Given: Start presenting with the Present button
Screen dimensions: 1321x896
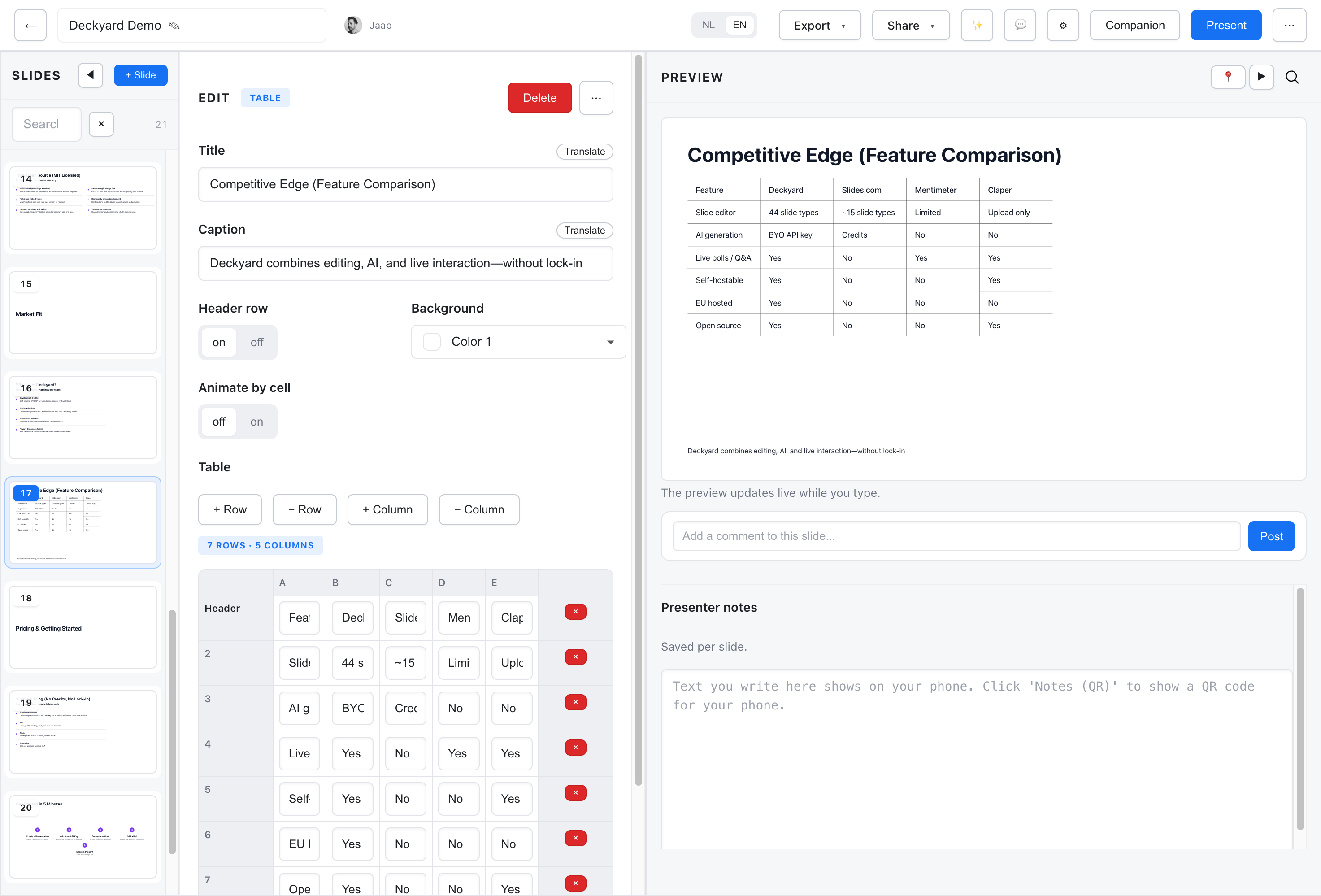Looking at the screenshot, I should [1226, 26].
